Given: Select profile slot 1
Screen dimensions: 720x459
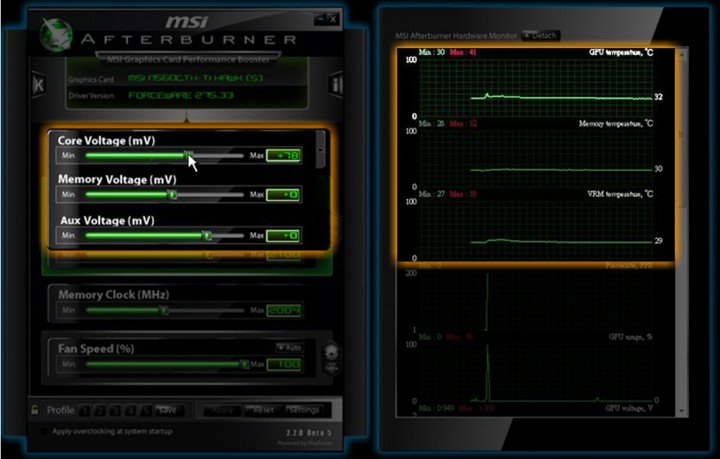Looking at the screenshot, I should 85,410.
